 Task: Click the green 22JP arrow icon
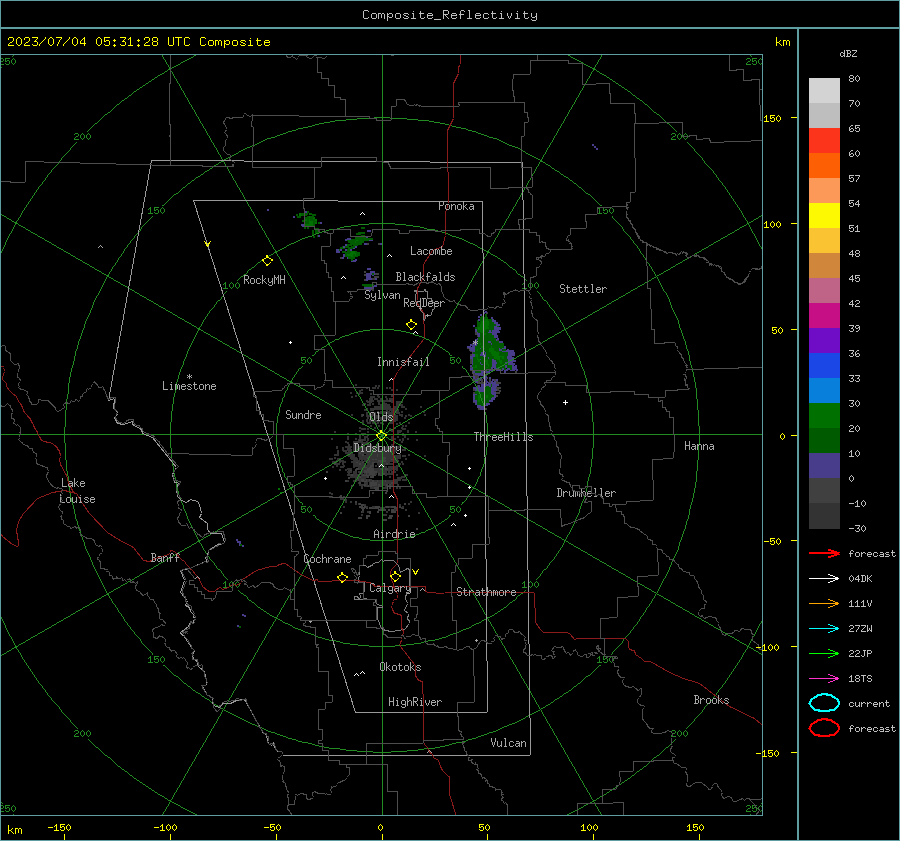(x=824, y=653)
